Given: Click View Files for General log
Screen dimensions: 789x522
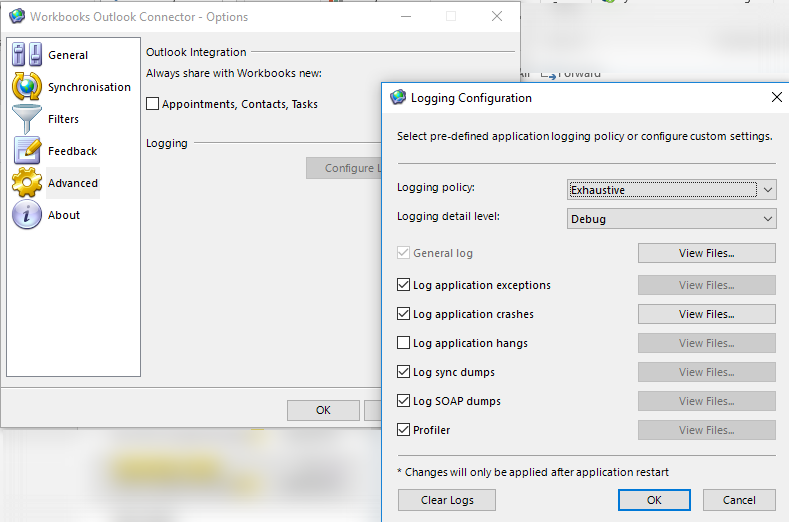Looking at the screenshot, I should coord(706,253).
